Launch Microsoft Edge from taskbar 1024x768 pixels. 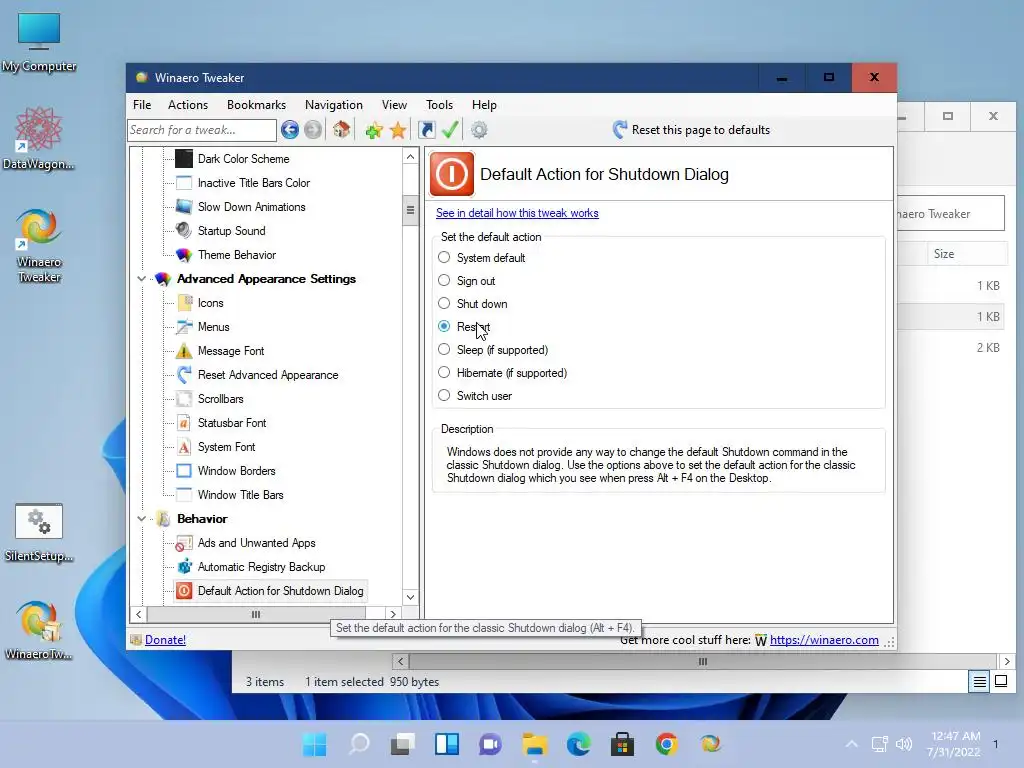pyautogui.click(x=579, y=744)
